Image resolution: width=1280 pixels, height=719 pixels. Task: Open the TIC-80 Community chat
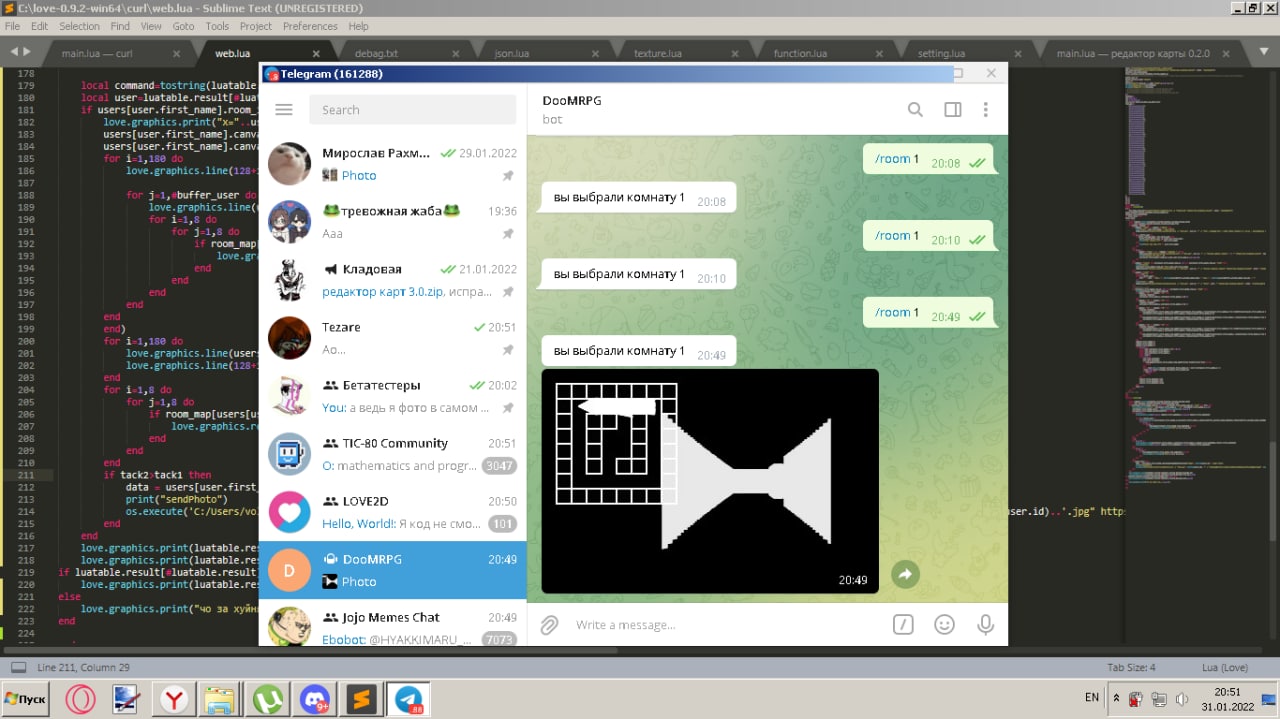click(392, 454)
